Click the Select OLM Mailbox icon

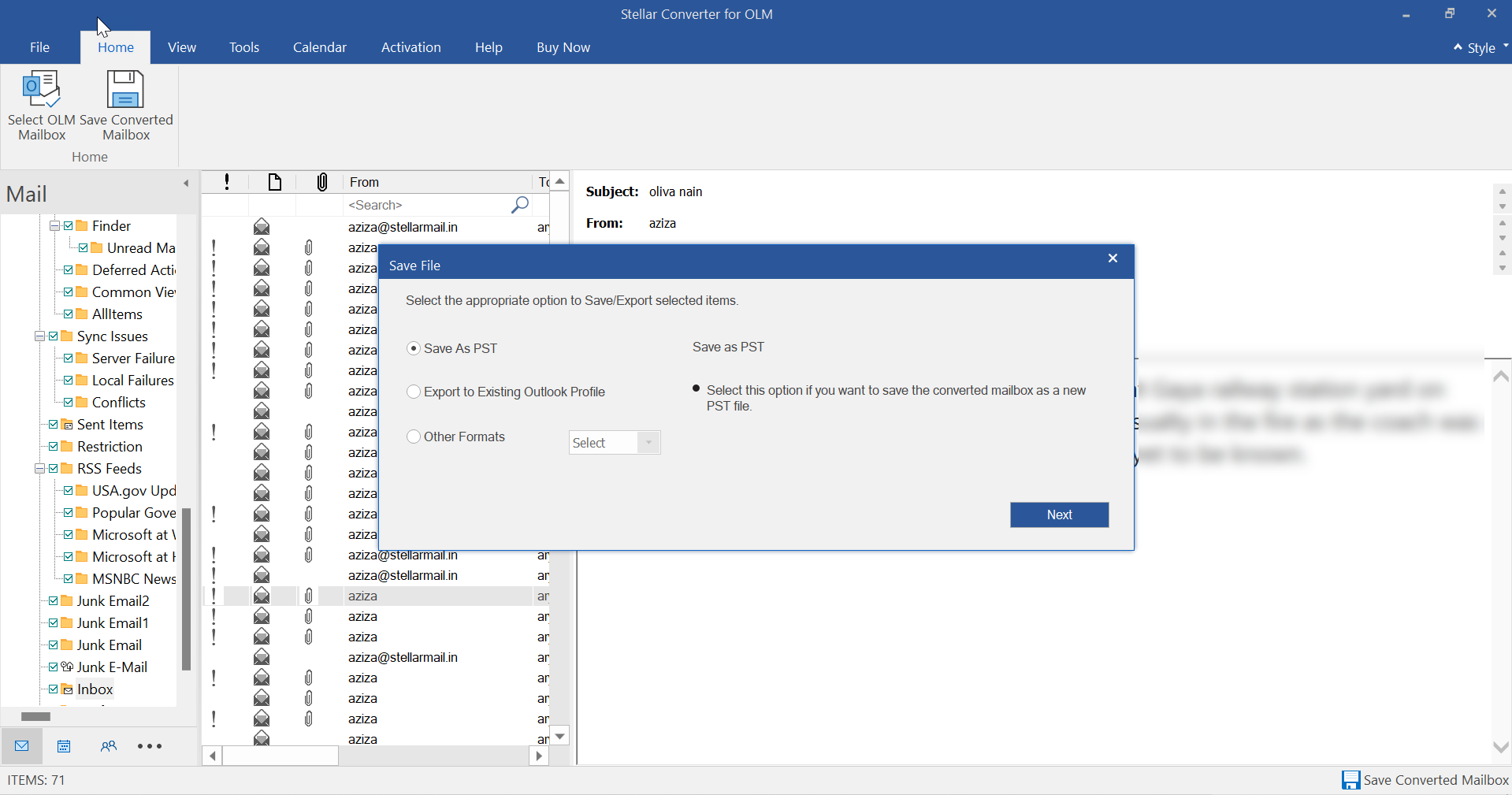pos(42,89)
